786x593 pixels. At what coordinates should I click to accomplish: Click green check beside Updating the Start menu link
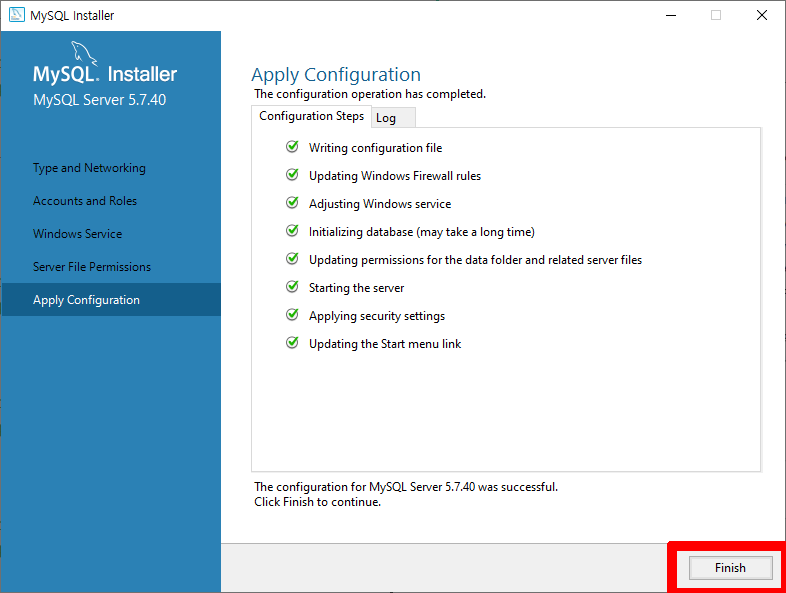292,342
